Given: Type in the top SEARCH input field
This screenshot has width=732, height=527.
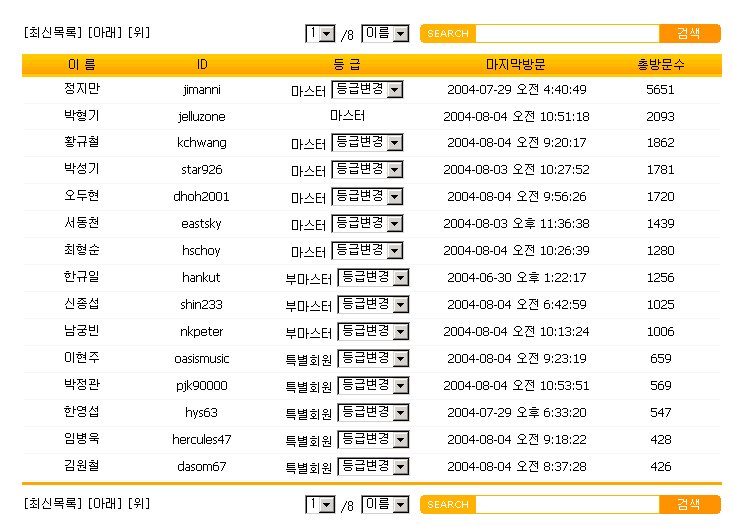Looking at the screenshot, I should (566, 33).
